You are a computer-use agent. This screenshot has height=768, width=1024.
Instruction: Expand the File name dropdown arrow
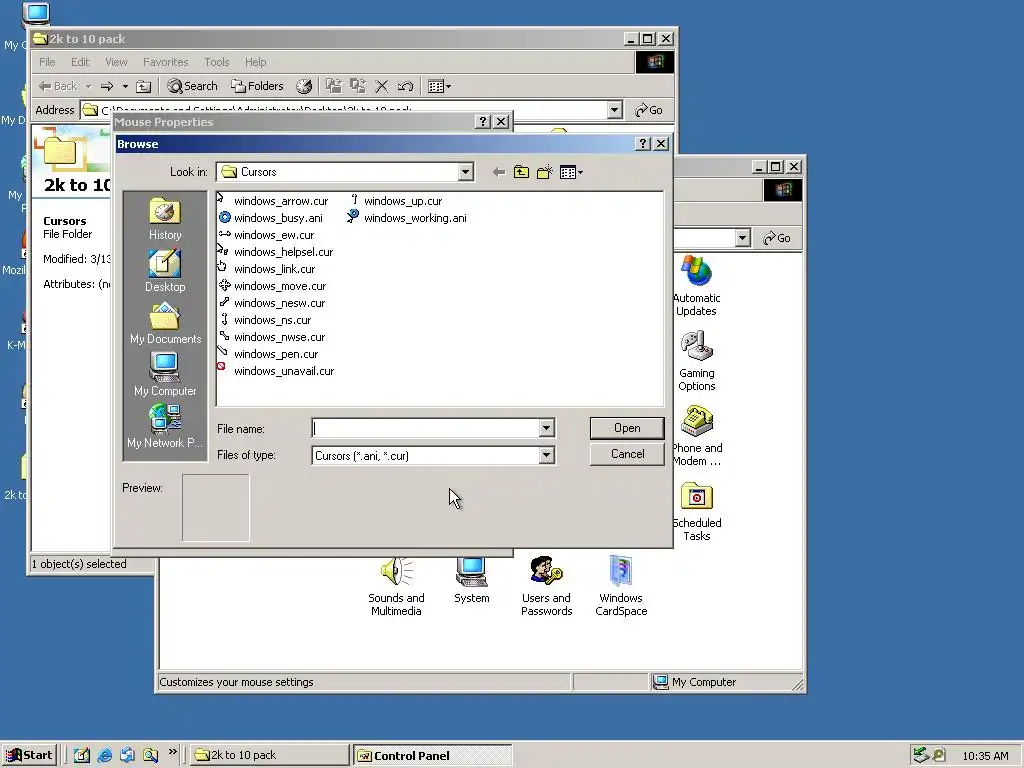click(x=546, y=428)
